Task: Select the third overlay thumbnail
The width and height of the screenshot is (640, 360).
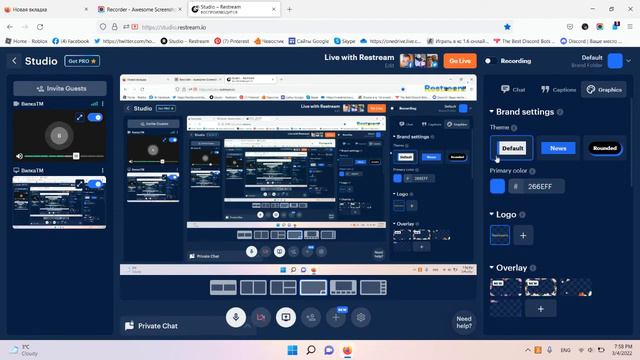Action: 576,287
